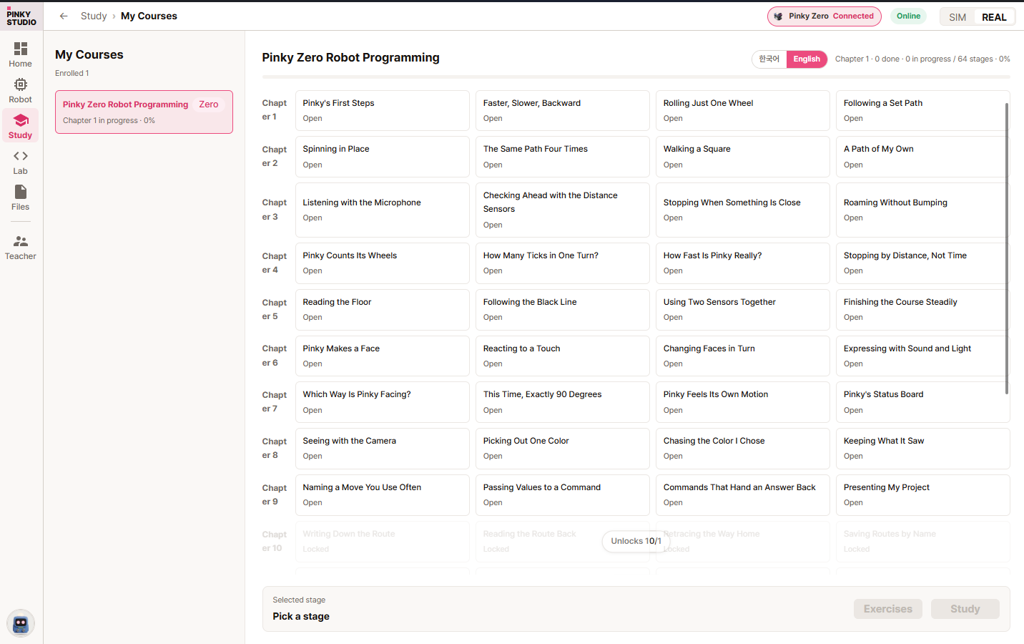The height and width of the screenshot is (644, 1024).
Task: Open Rolling Just One Wheel stage
Action: point(743,110)
